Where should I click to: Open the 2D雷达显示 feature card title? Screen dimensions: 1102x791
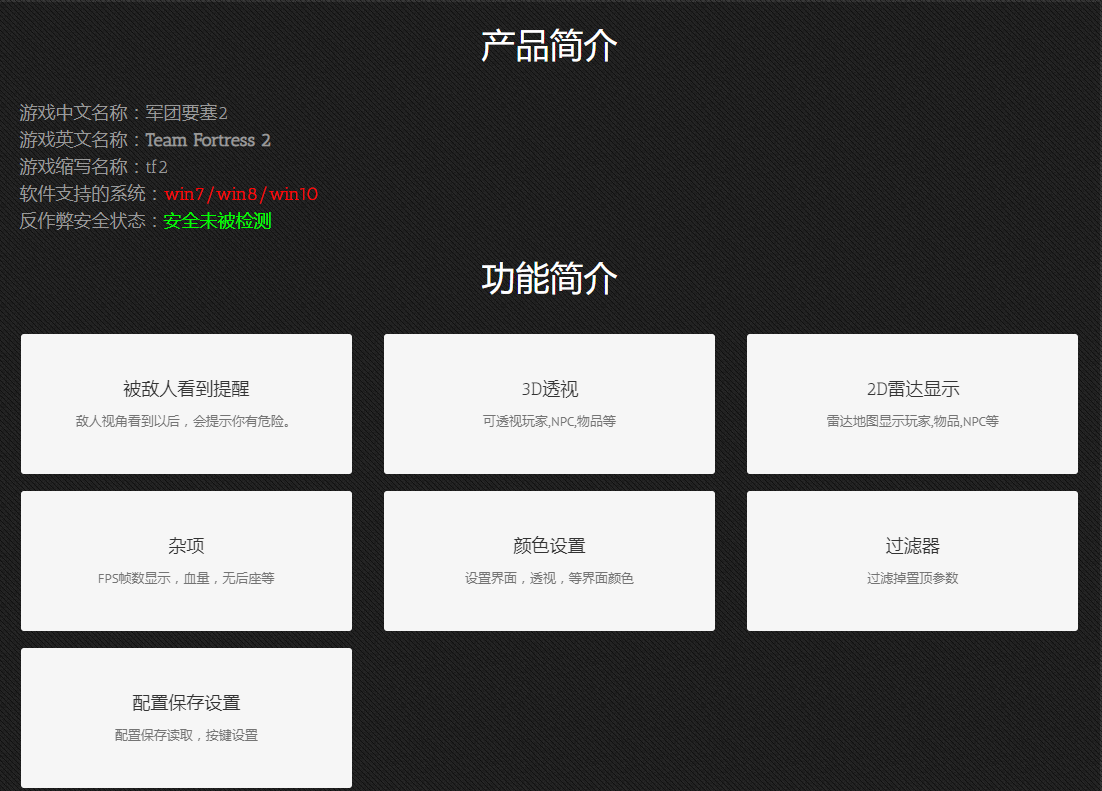coord(913,389)
